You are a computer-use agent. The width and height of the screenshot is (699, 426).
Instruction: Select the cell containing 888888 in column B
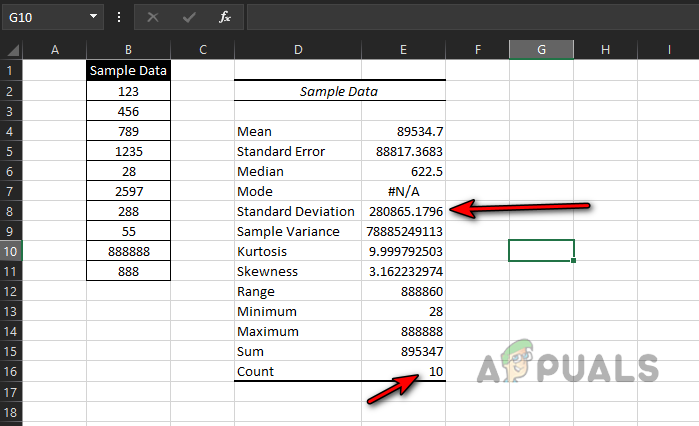click(128, 251)
